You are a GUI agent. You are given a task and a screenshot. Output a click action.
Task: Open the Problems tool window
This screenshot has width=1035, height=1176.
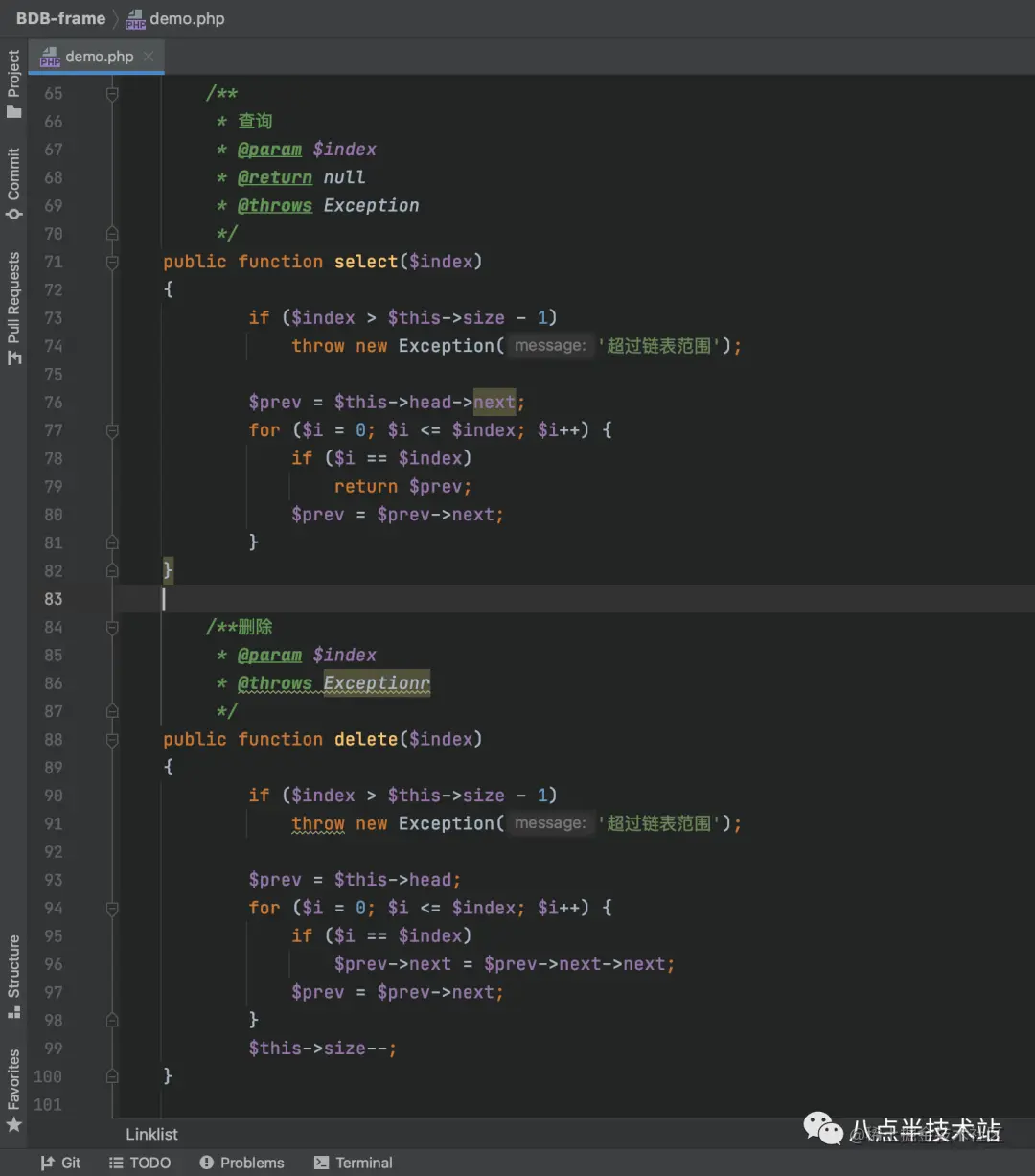(241, 1163)
